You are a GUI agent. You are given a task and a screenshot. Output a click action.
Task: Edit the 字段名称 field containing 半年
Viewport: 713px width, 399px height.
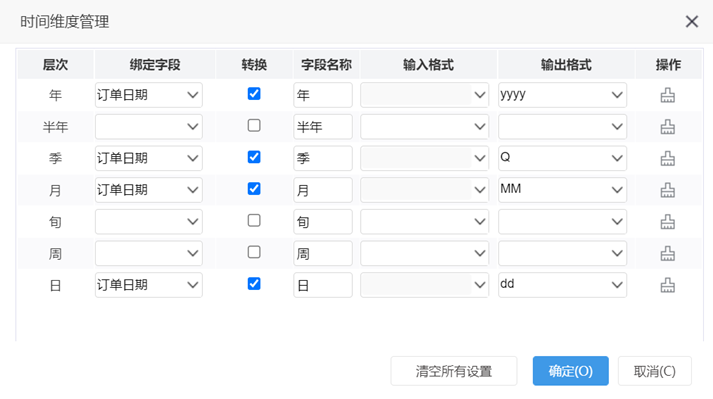[x=323, y=127]
